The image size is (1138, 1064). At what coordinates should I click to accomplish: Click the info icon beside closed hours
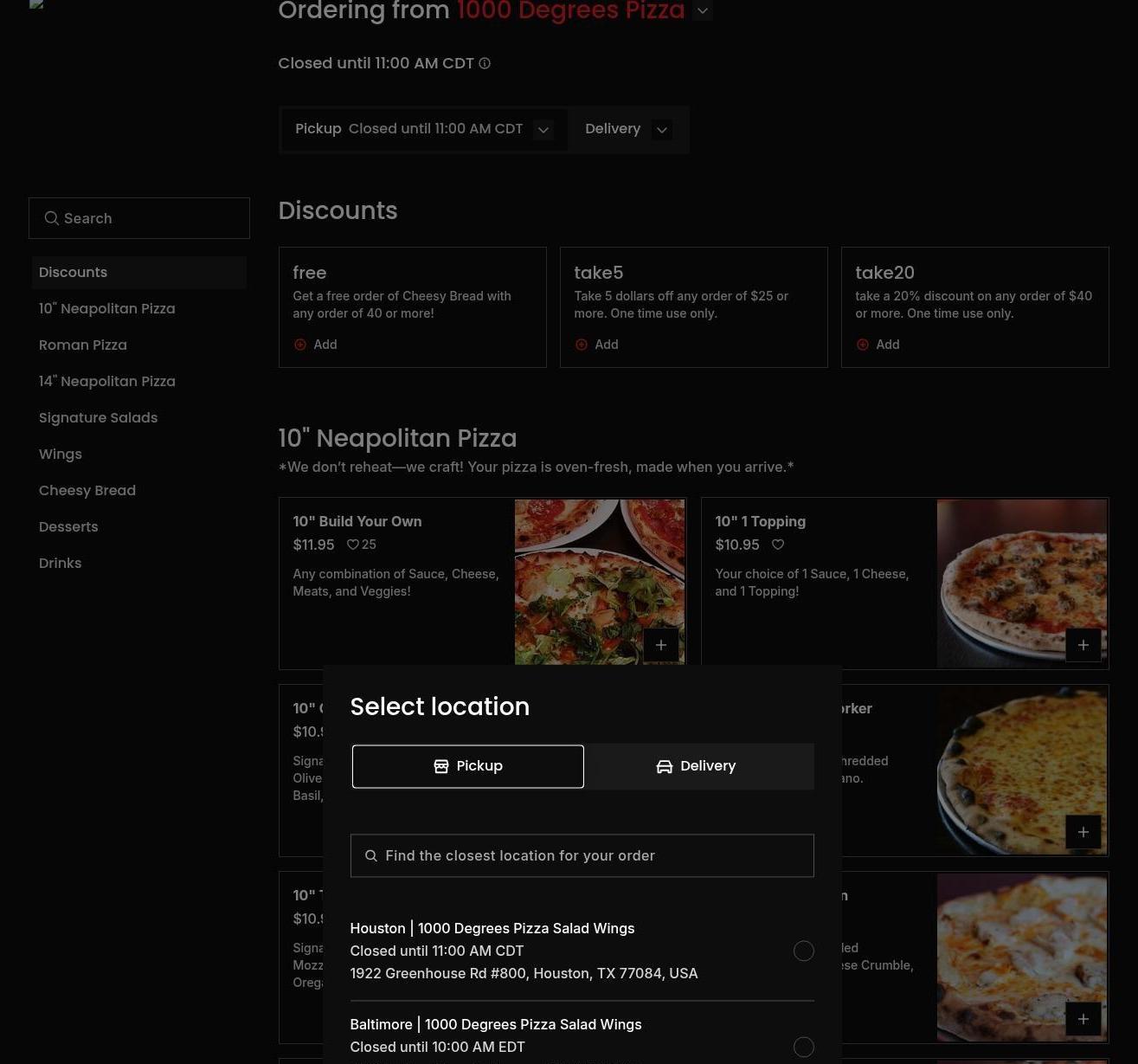[x=485, y=63]
